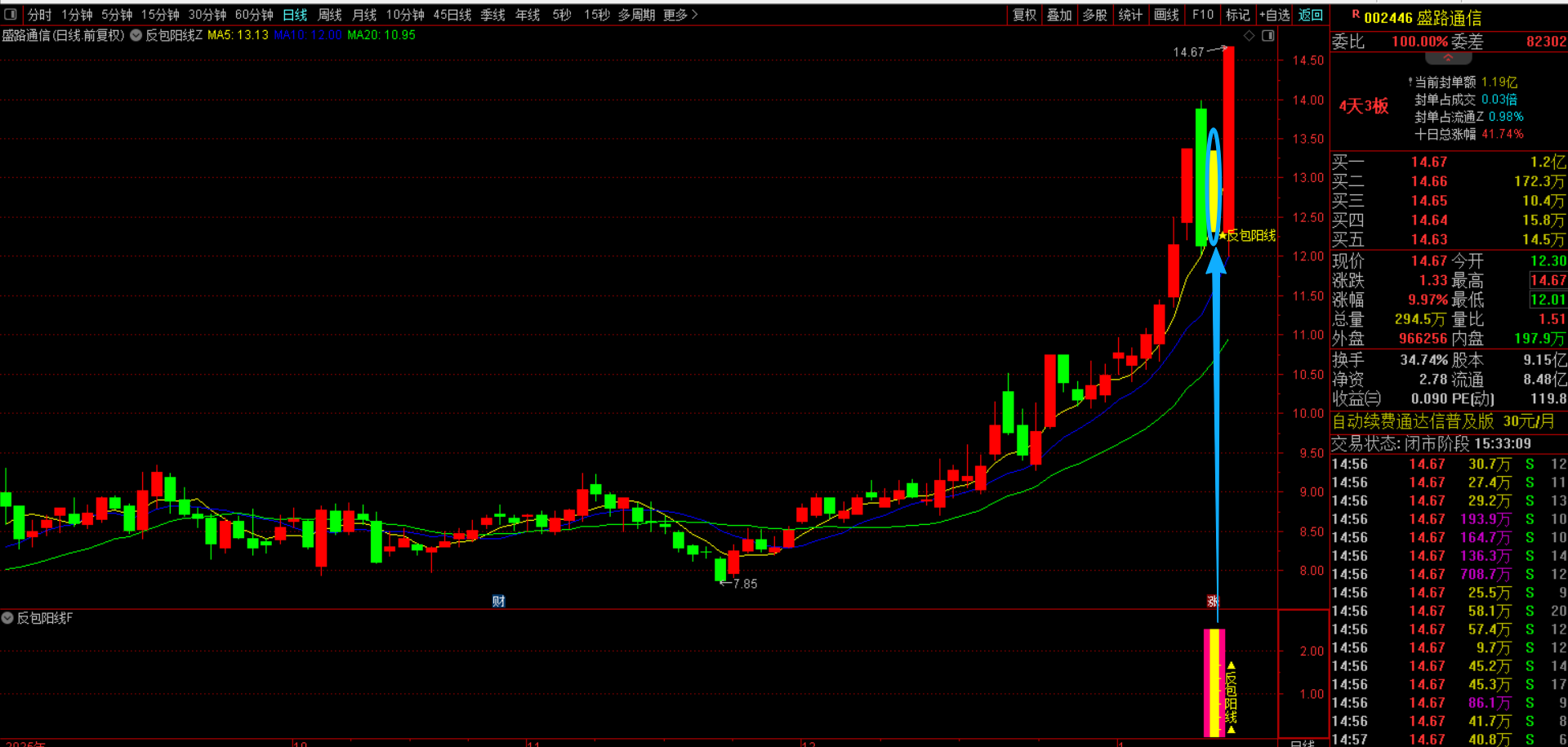1568x747 pixels.
Task: Open the 多周期 multi-period view
Action: (636, 15)
